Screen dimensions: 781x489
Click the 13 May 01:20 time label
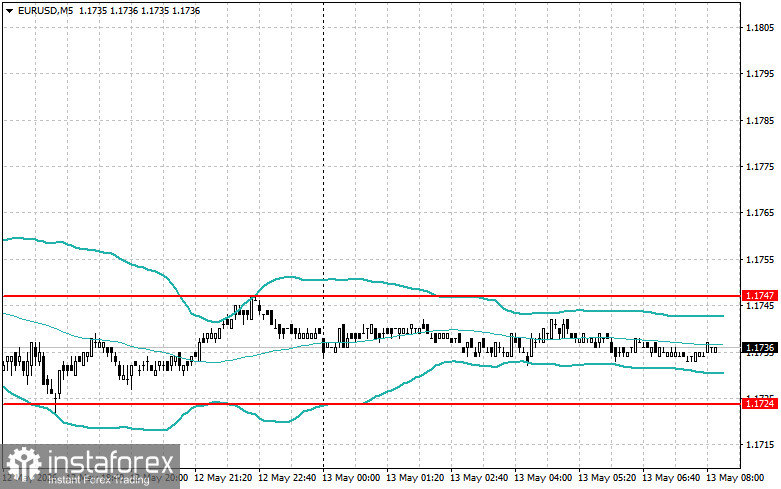point(415,478)
